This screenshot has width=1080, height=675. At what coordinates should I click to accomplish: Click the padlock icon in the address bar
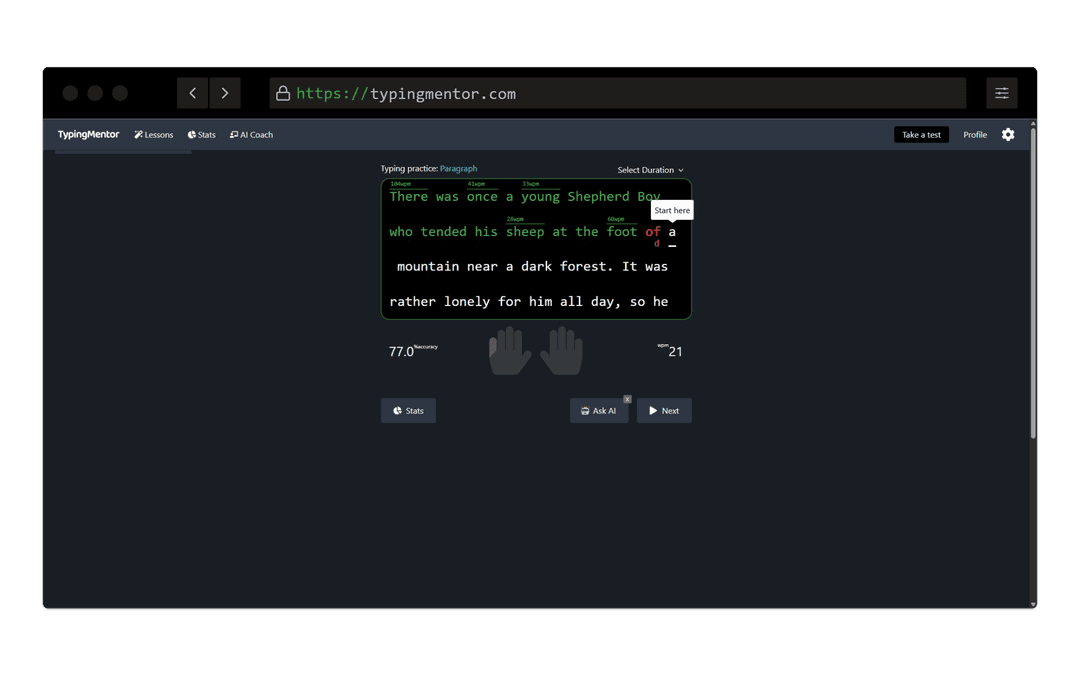pos(283,93)
